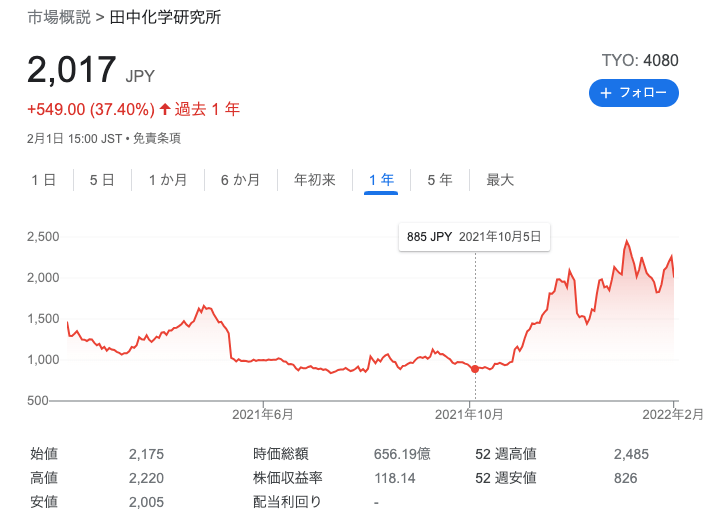Click the 2021年10月 axis label
714x524 pixels.
(469, 414)
